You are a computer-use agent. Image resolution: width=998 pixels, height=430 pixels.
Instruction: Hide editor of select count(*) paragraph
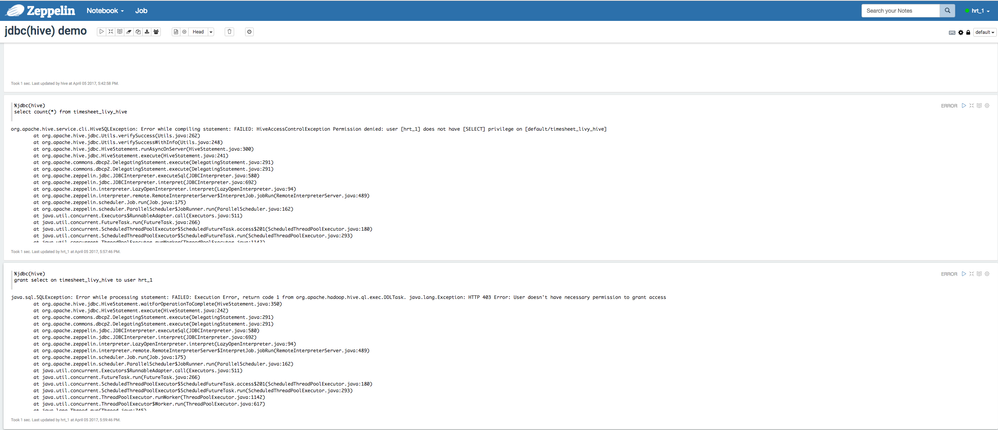click(972, 105)
